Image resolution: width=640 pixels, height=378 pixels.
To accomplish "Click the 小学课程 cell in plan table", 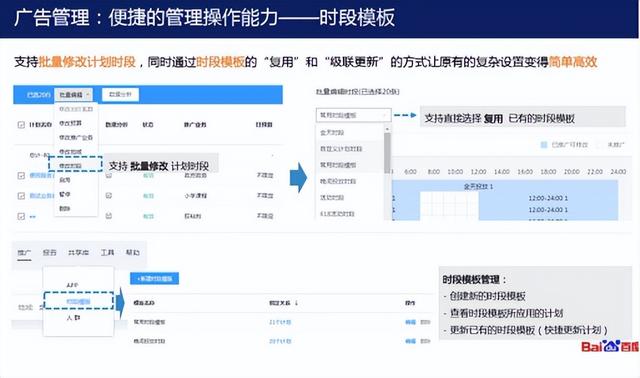I will [196, 196].
